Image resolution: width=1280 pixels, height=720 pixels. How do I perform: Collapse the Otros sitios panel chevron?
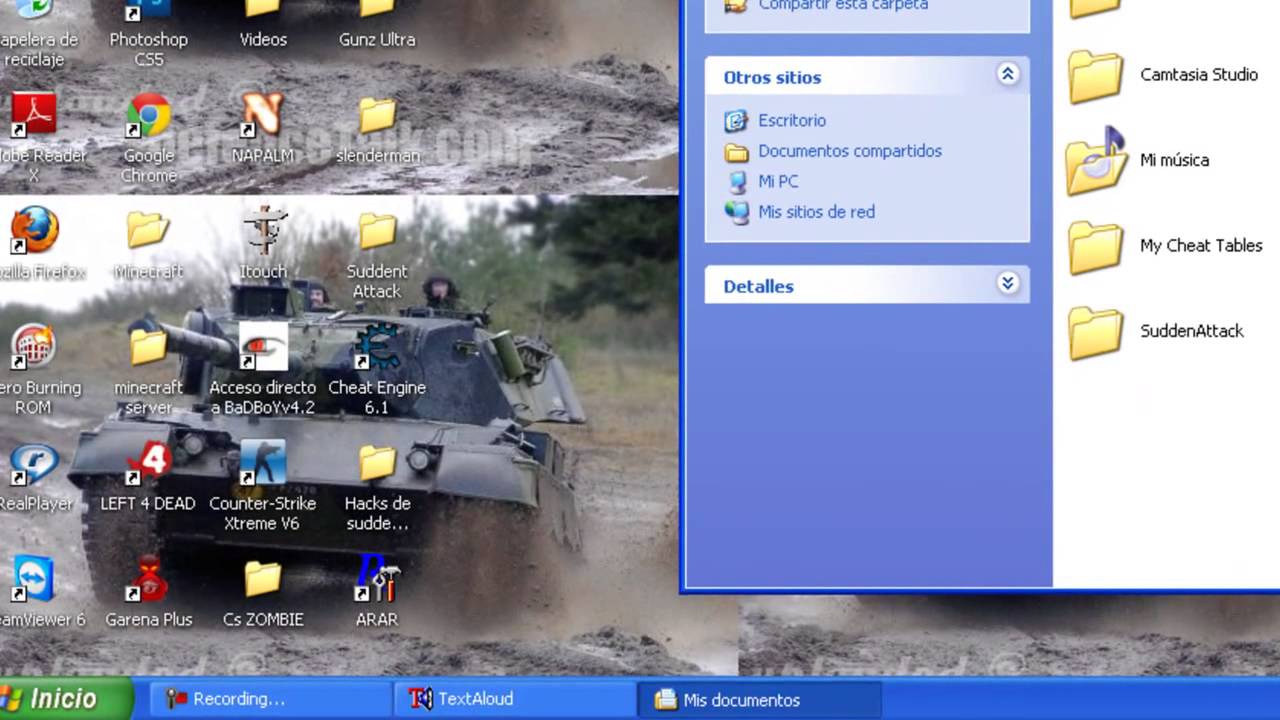tap(1007, 74)
